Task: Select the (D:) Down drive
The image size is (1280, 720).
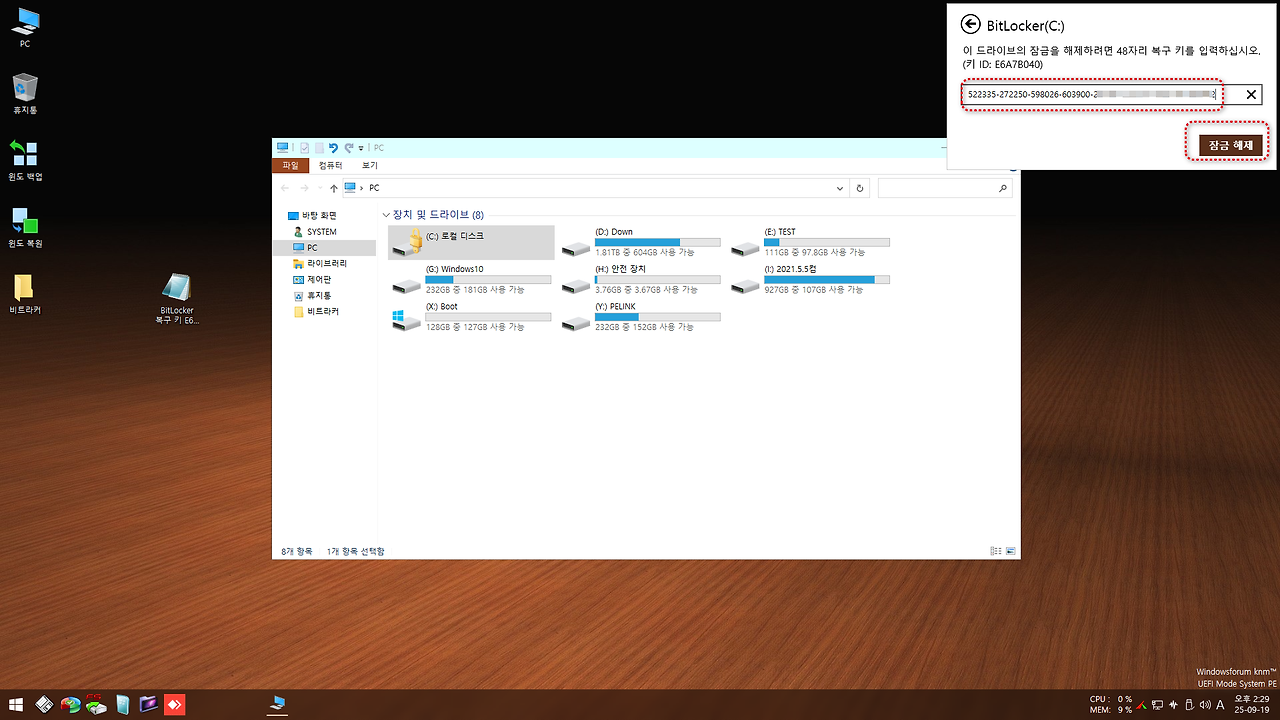Action: pos(640,242)
